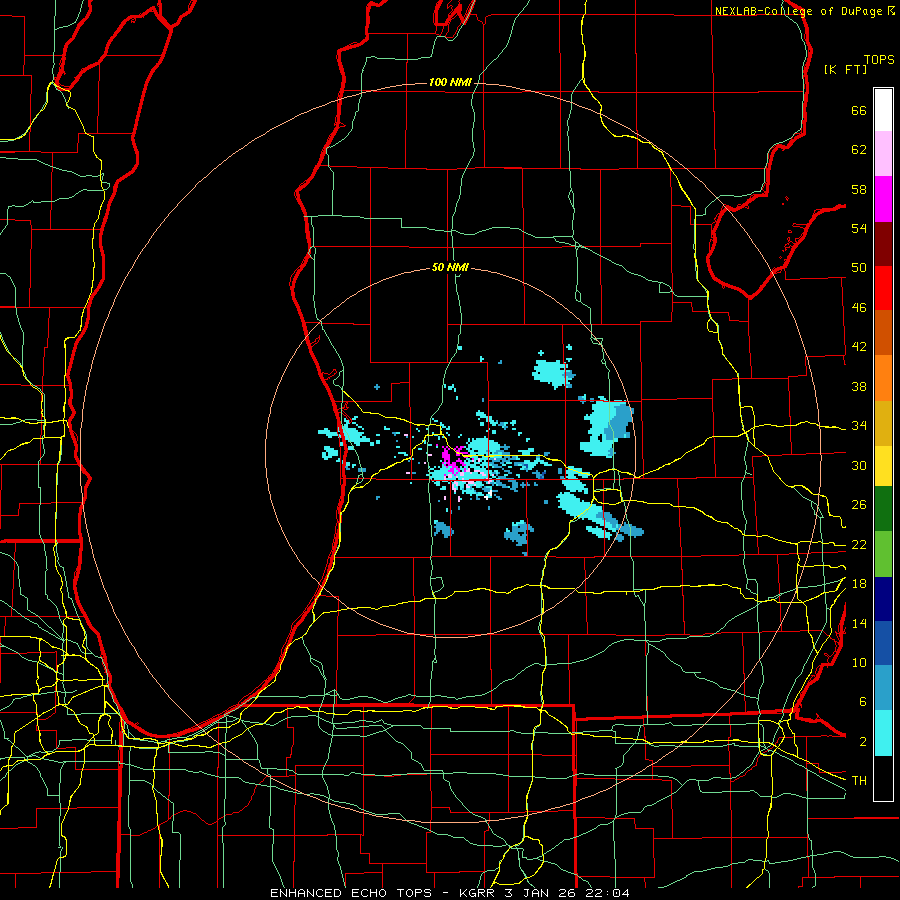Select the dark red (maroon) legend swatch
900x900 pixels.
(x=883, y=243)
